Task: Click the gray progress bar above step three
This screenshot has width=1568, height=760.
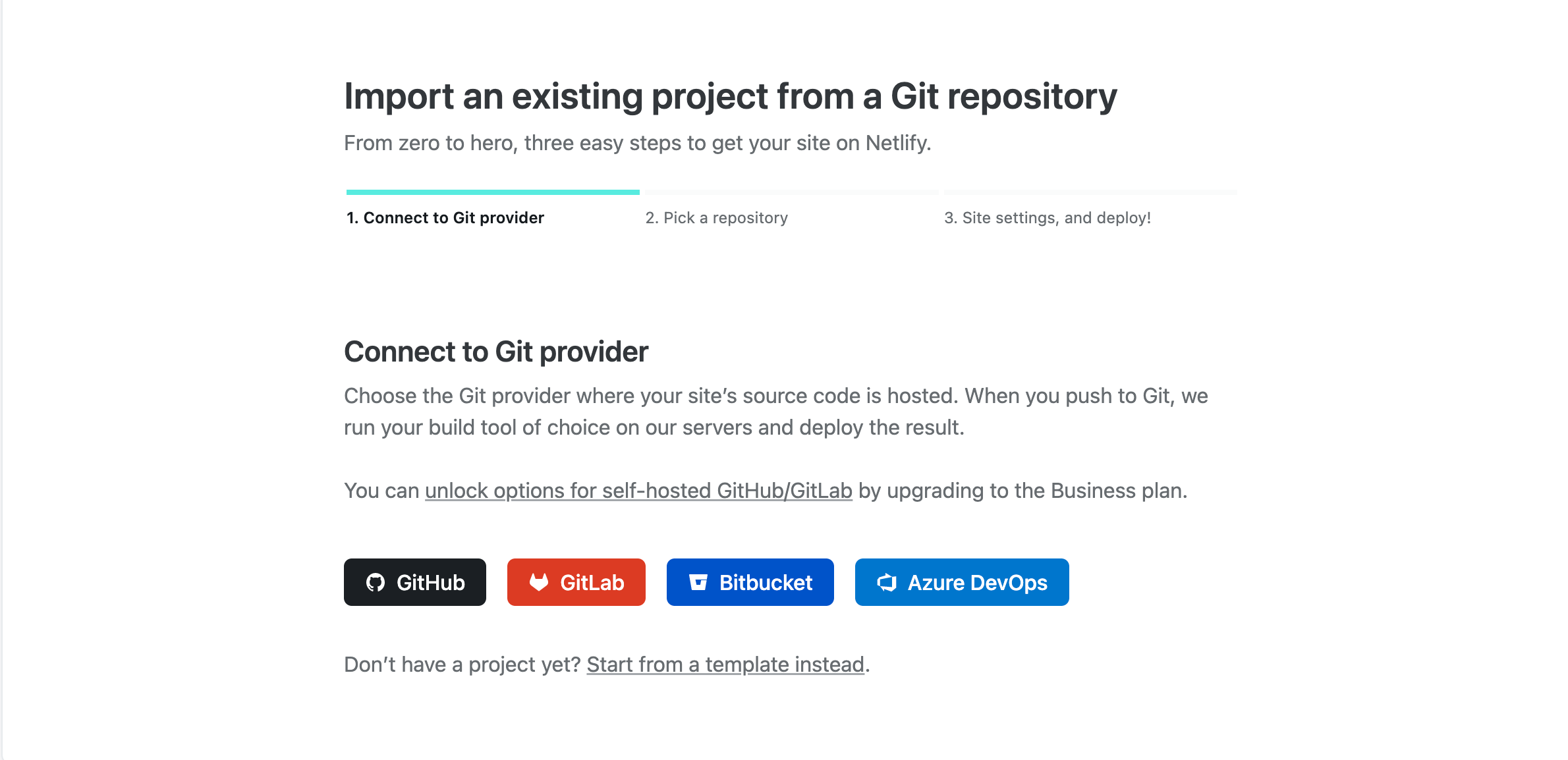Action: click(1090, 192)
